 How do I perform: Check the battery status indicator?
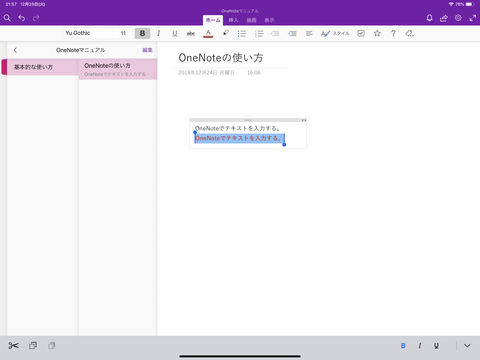[x=470, y=4]
